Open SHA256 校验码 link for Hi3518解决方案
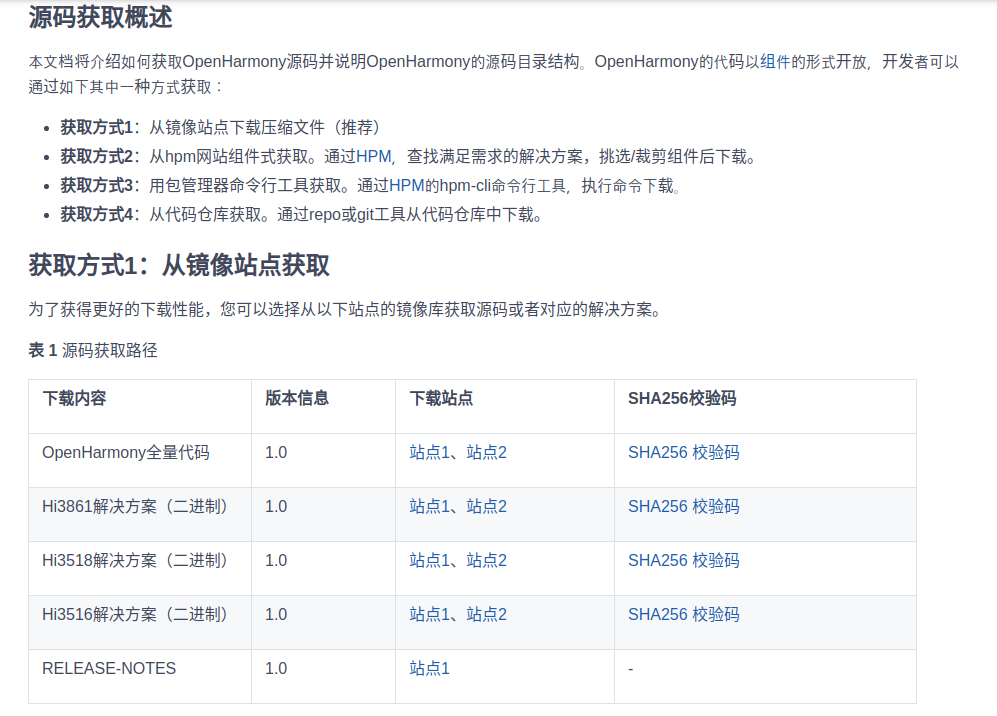This screenshot has height=716, width=997. click(684, 560)
